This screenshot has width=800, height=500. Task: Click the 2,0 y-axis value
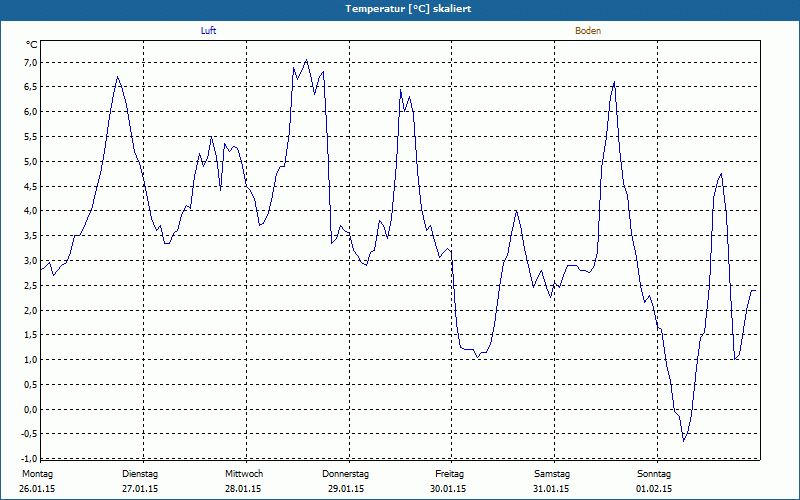pyautogui.click(x=31, y=310)
